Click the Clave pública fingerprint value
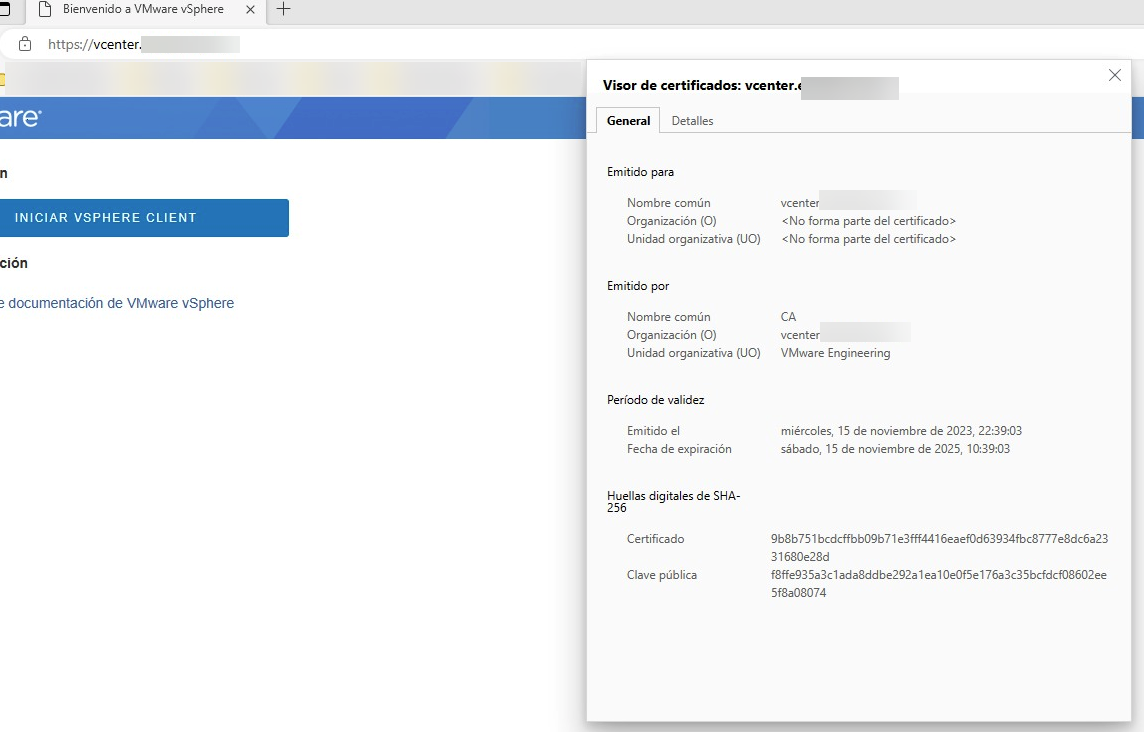1144x732 pixels. coord(938,584)
